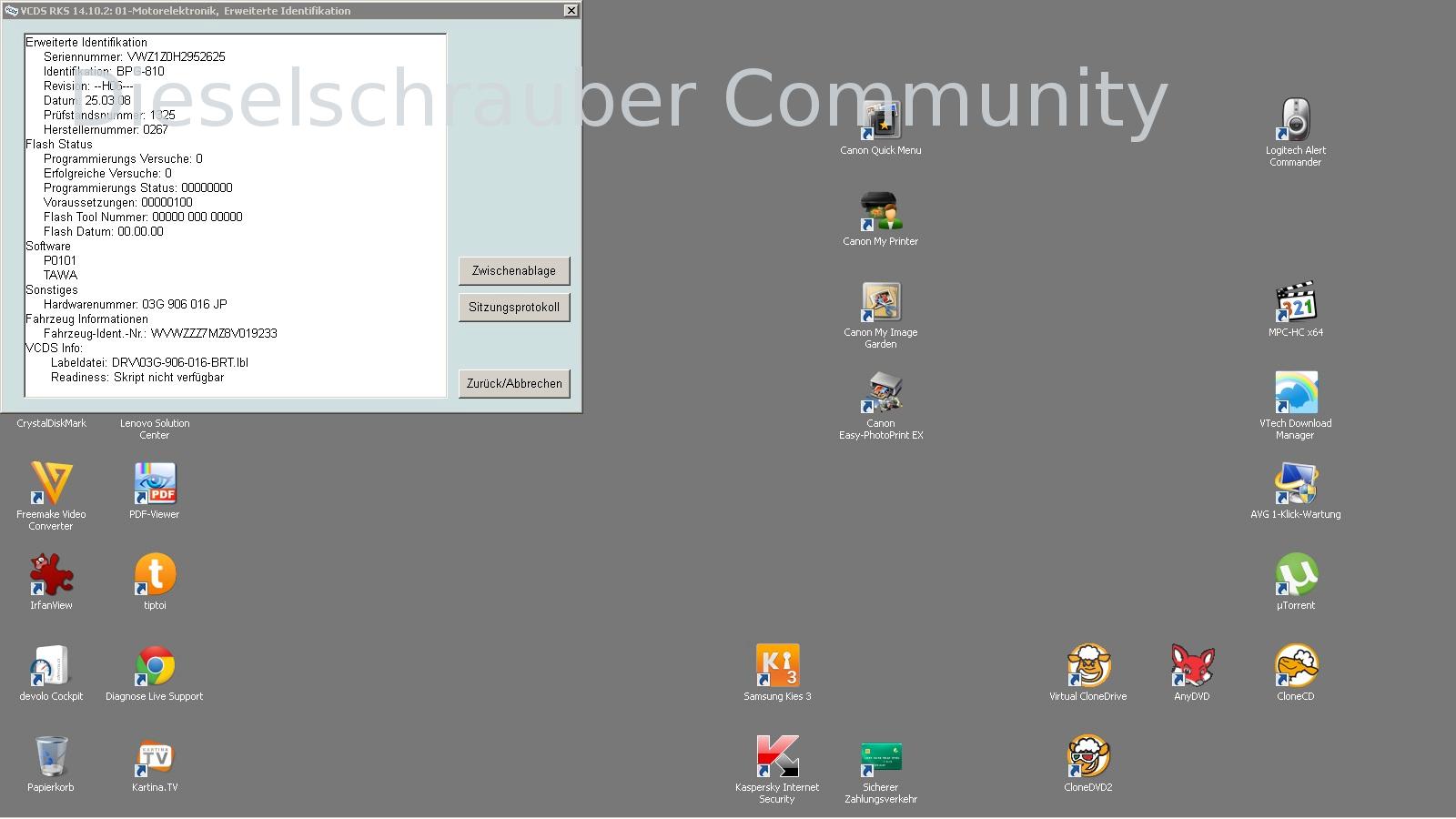Screen dimensions: 1456x819
Task: Click Programmierungs Versuche: 0 line
Action: click(123, 158)
